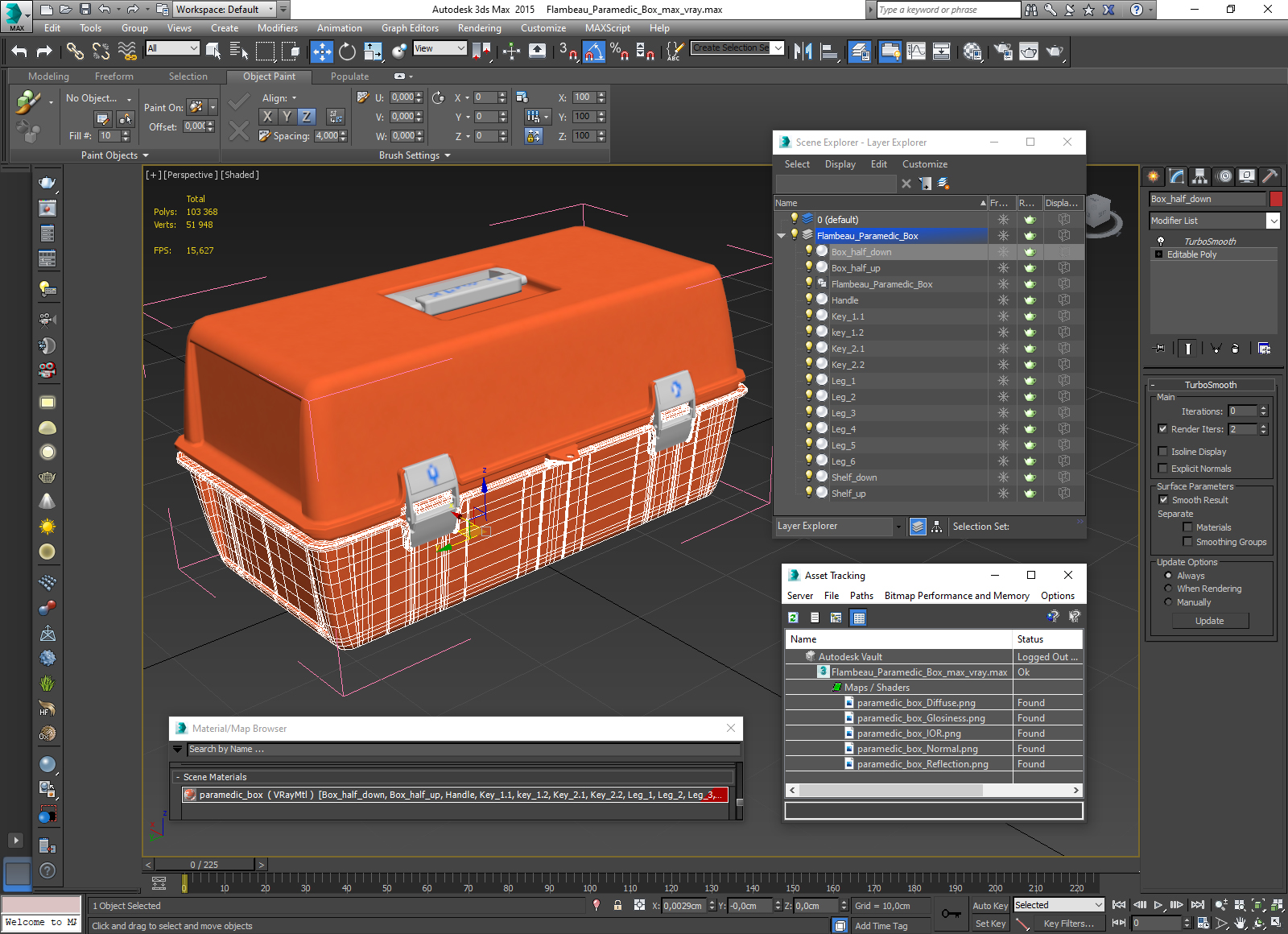The width and height of the screenshot is (1288, 934).
Task: Open the Mirror tool
Action: point(803,52)
